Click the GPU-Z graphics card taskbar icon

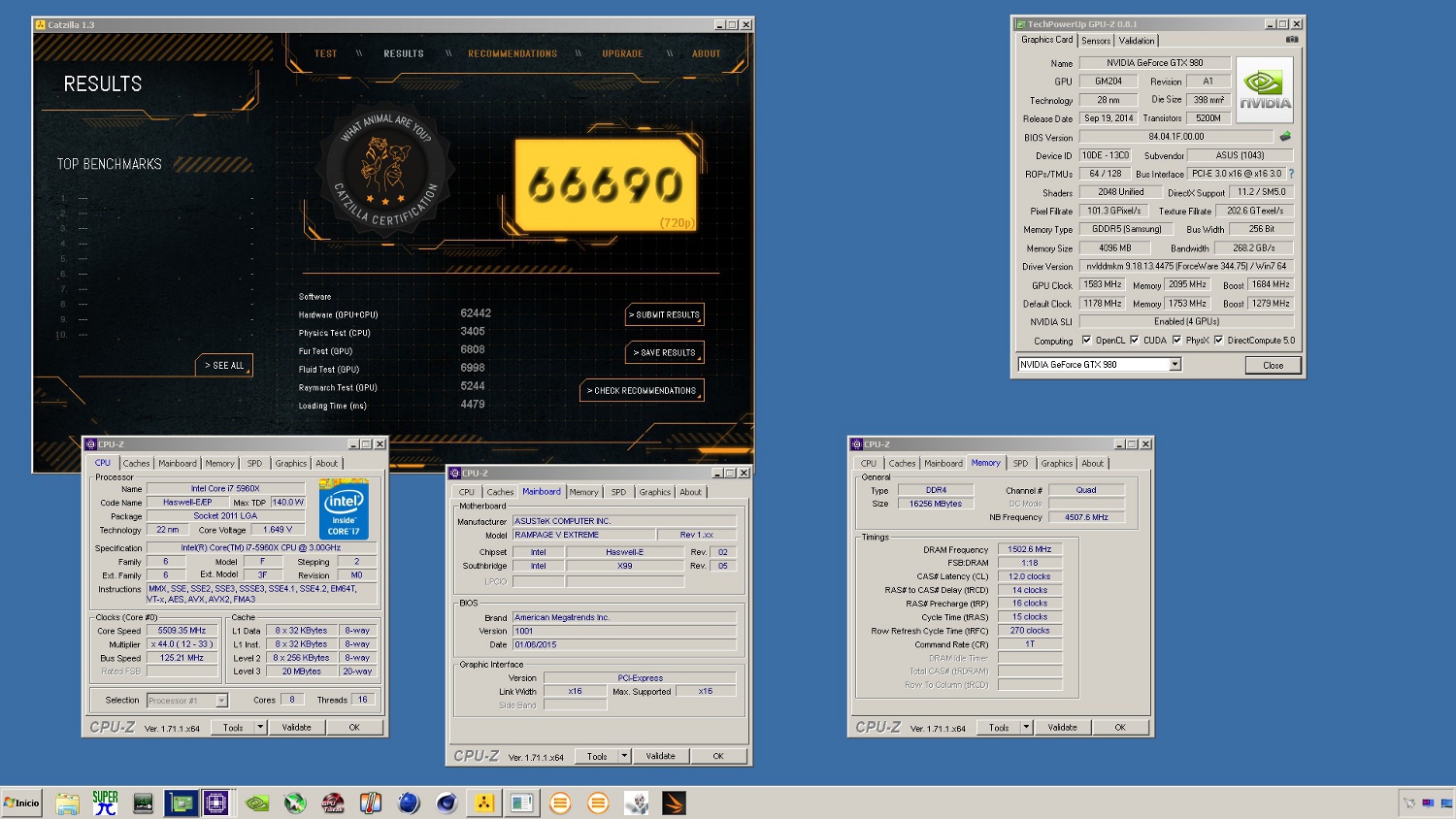(181, 803)
